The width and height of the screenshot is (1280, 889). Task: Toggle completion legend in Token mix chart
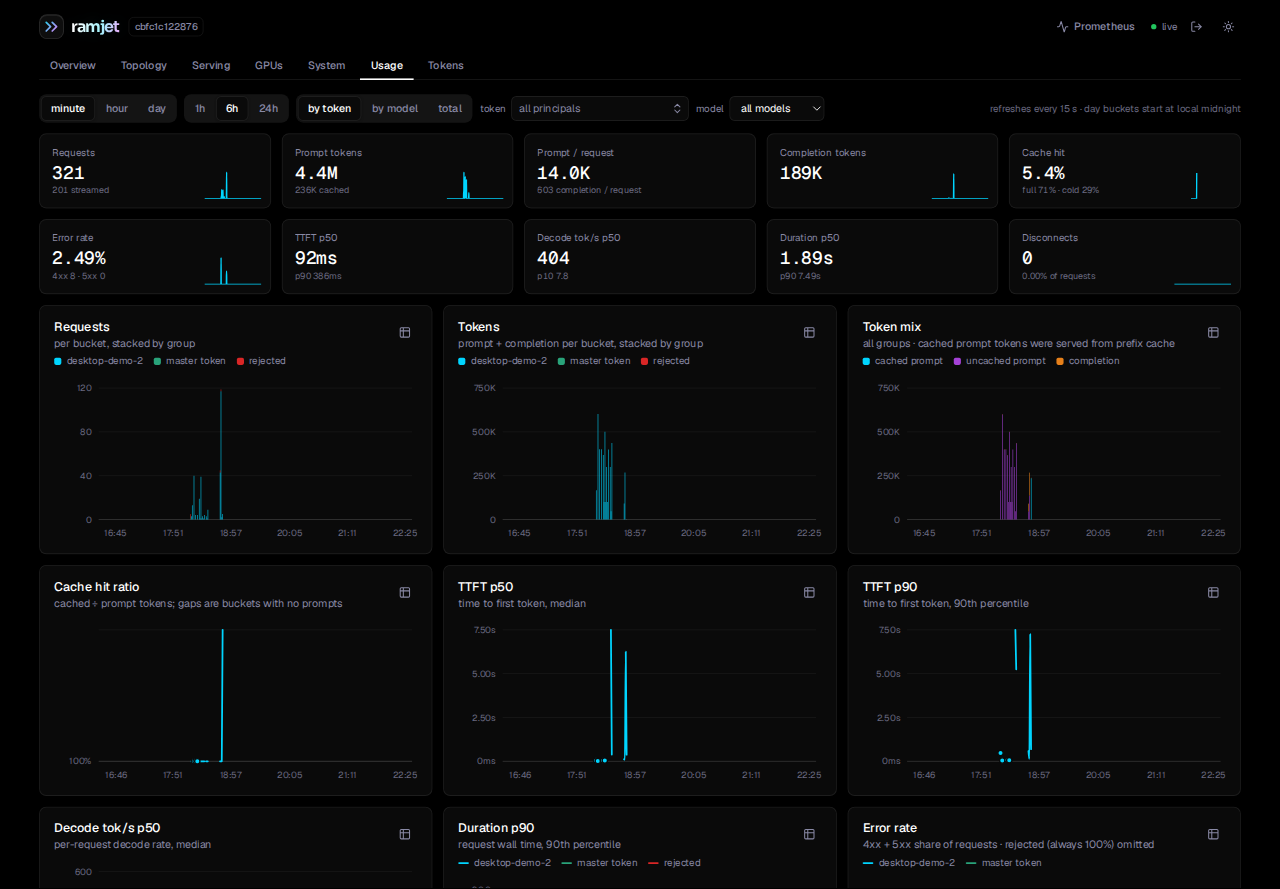[1088, 361]
